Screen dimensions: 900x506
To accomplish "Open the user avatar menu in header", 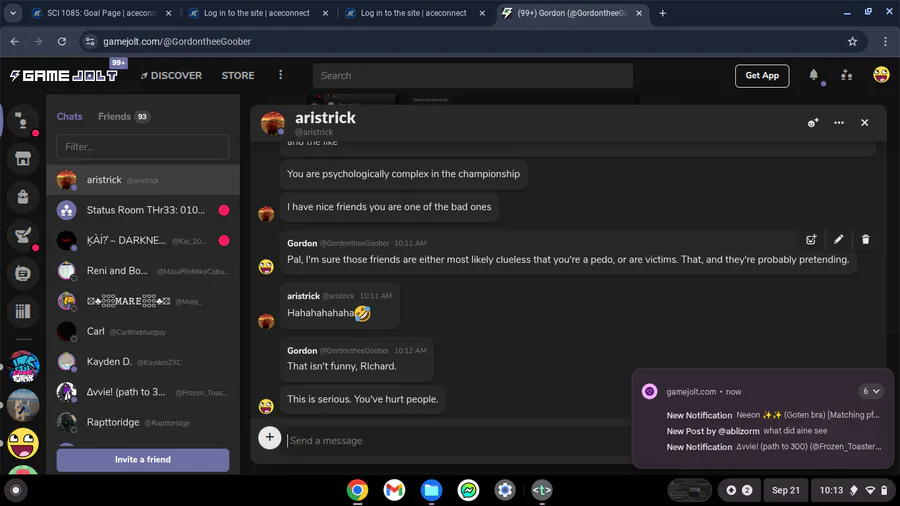I will point(881,75).
